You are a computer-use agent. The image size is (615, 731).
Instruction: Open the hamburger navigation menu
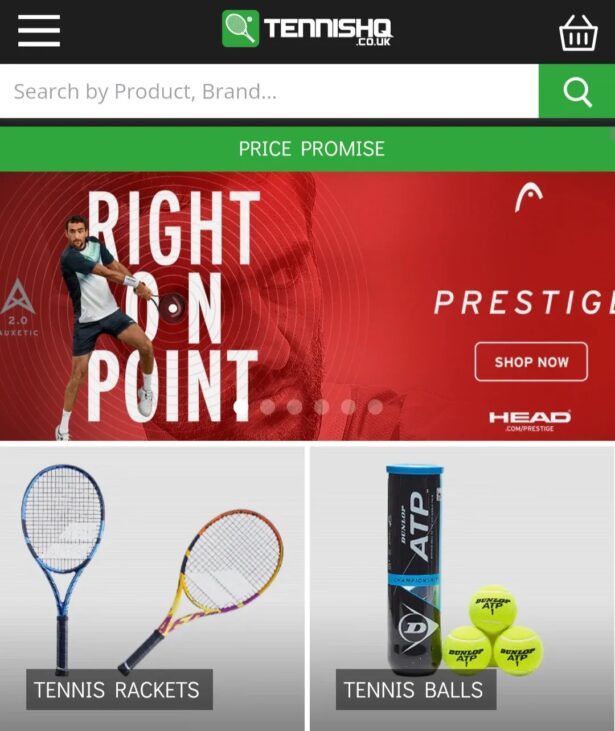(39, 31)
